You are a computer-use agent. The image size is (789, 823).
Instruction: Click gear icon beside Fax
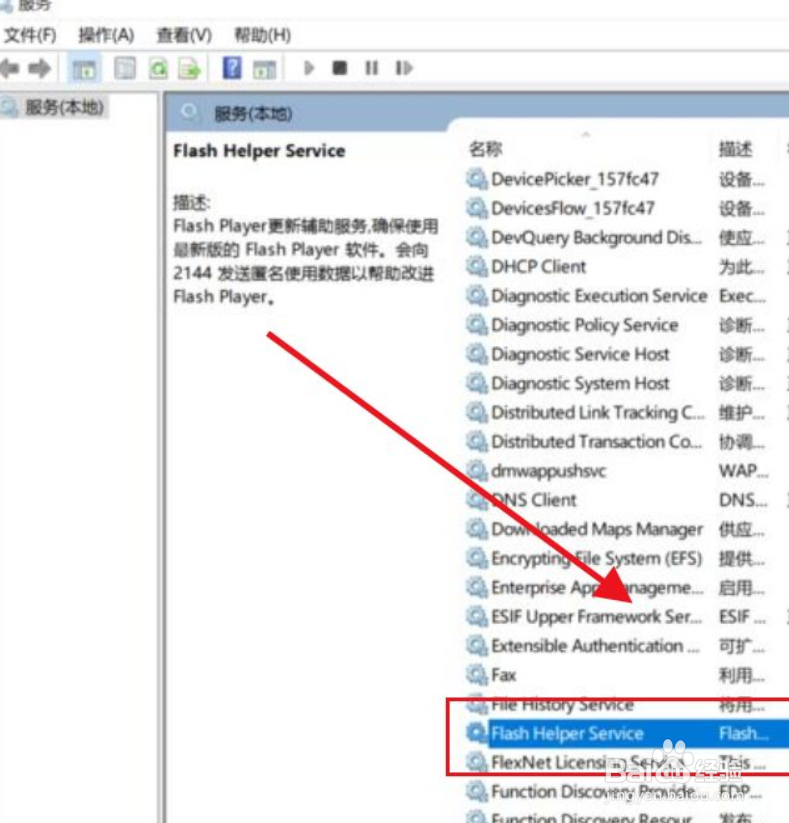pyautogui.click(x=477, y=674)
